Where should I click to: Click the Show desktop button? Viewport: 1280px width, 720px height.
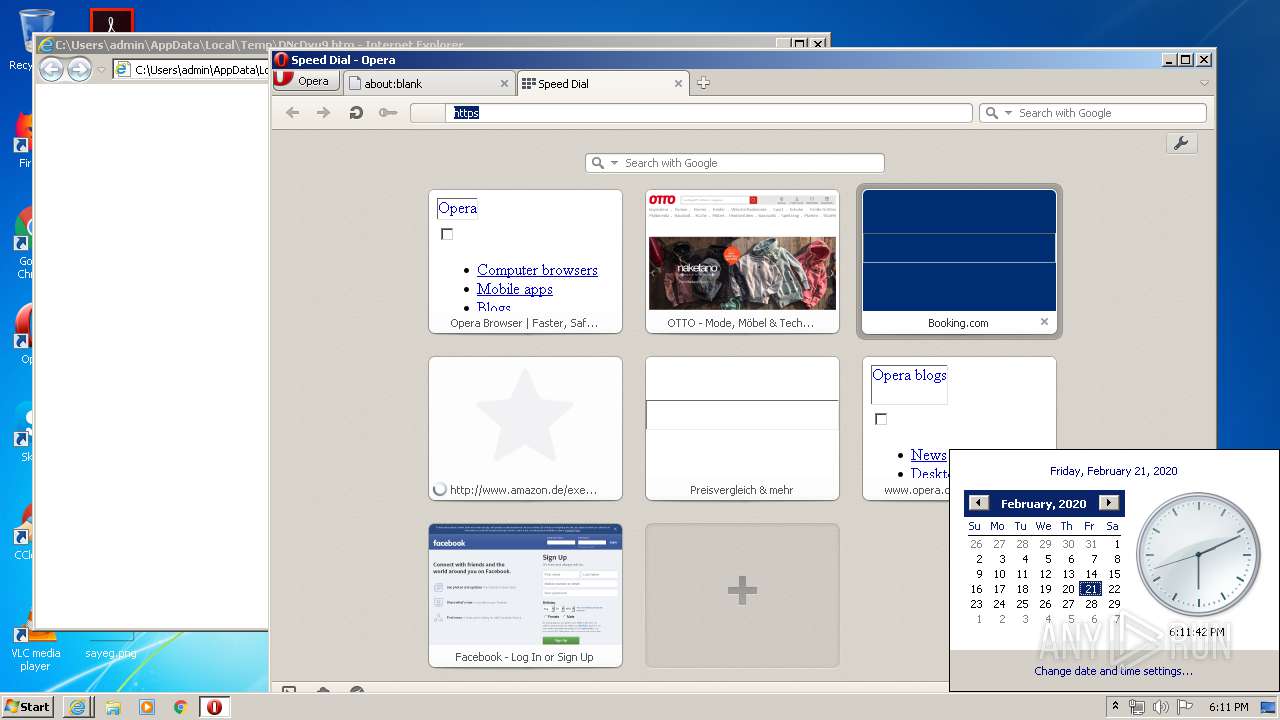[x=1270, y=707]
